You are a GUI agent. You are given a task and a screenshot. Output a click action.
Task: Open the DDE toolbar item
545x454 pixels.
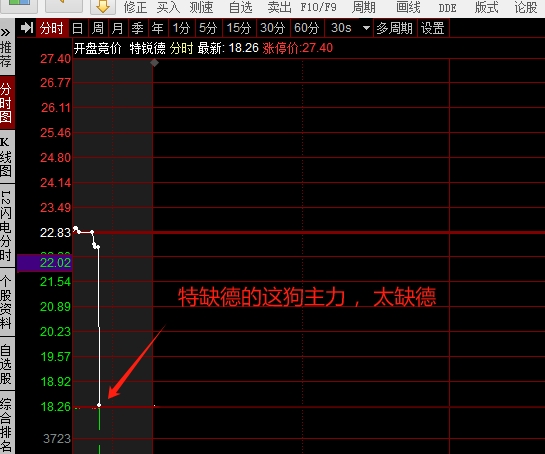[447, 8]
